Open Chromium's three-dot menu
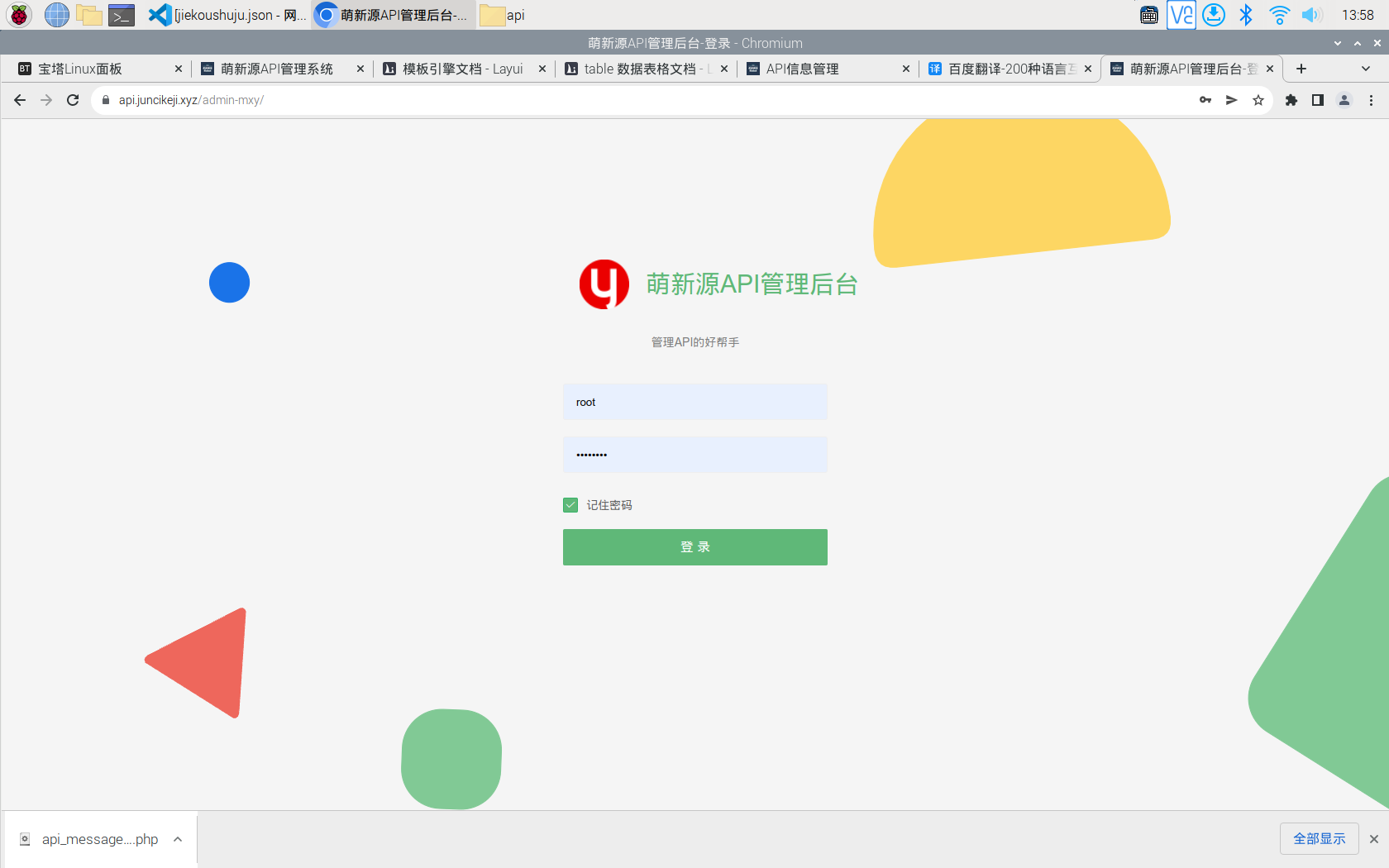Image resolution: width=1389 pixels, height=868 pixels. pos(1372,99)
